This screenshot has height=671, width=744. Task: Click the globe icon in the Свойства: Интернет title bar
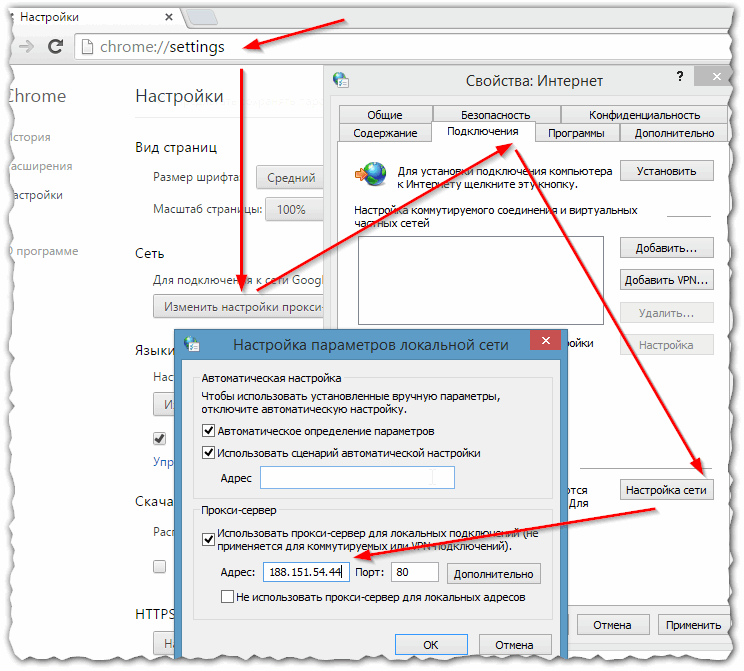[x=341, y=80]
